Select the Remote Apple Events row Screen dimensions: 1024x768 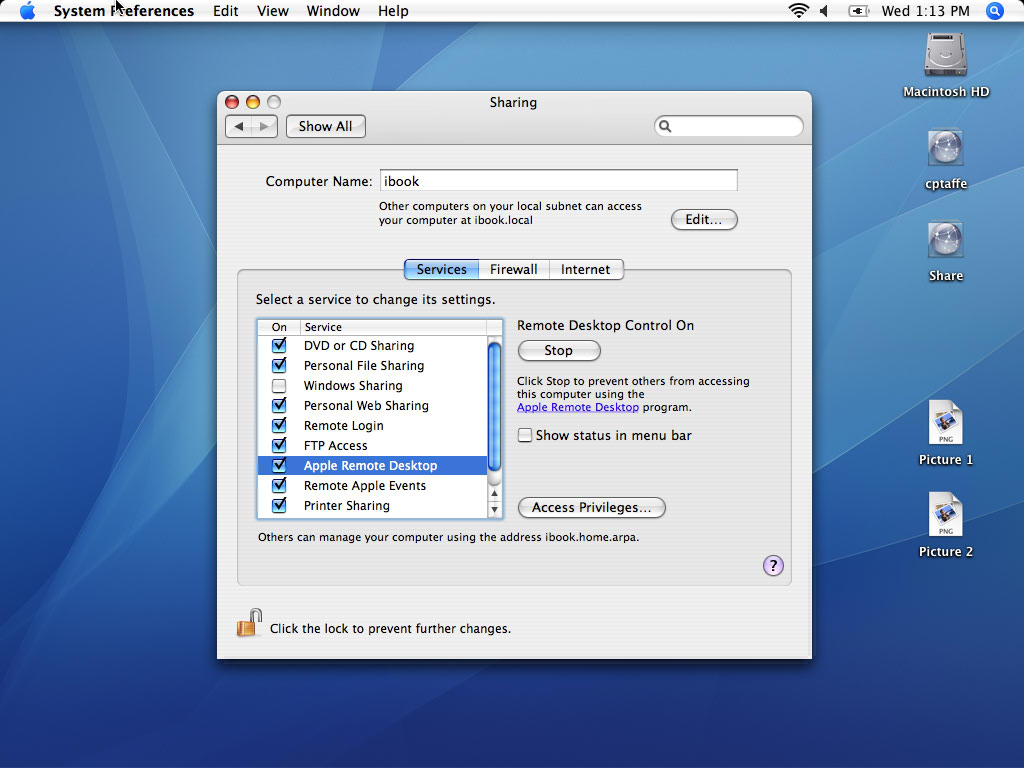point(372,485)
